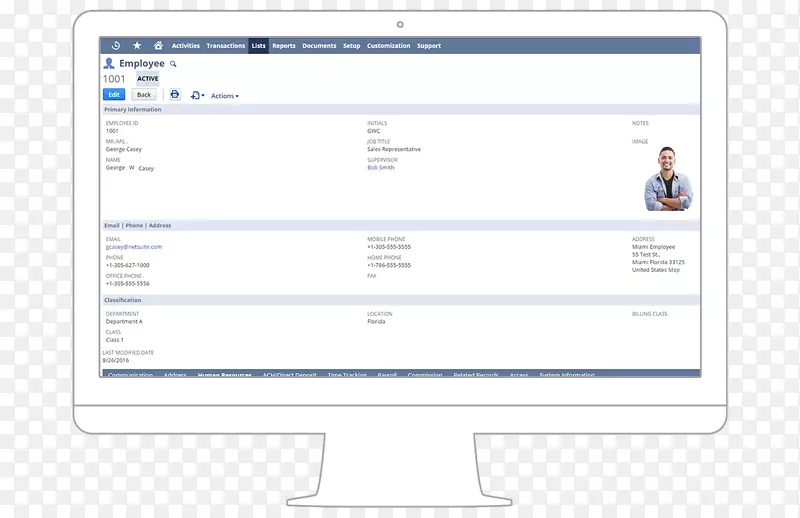Open the Customization menu

pos(388,46)
